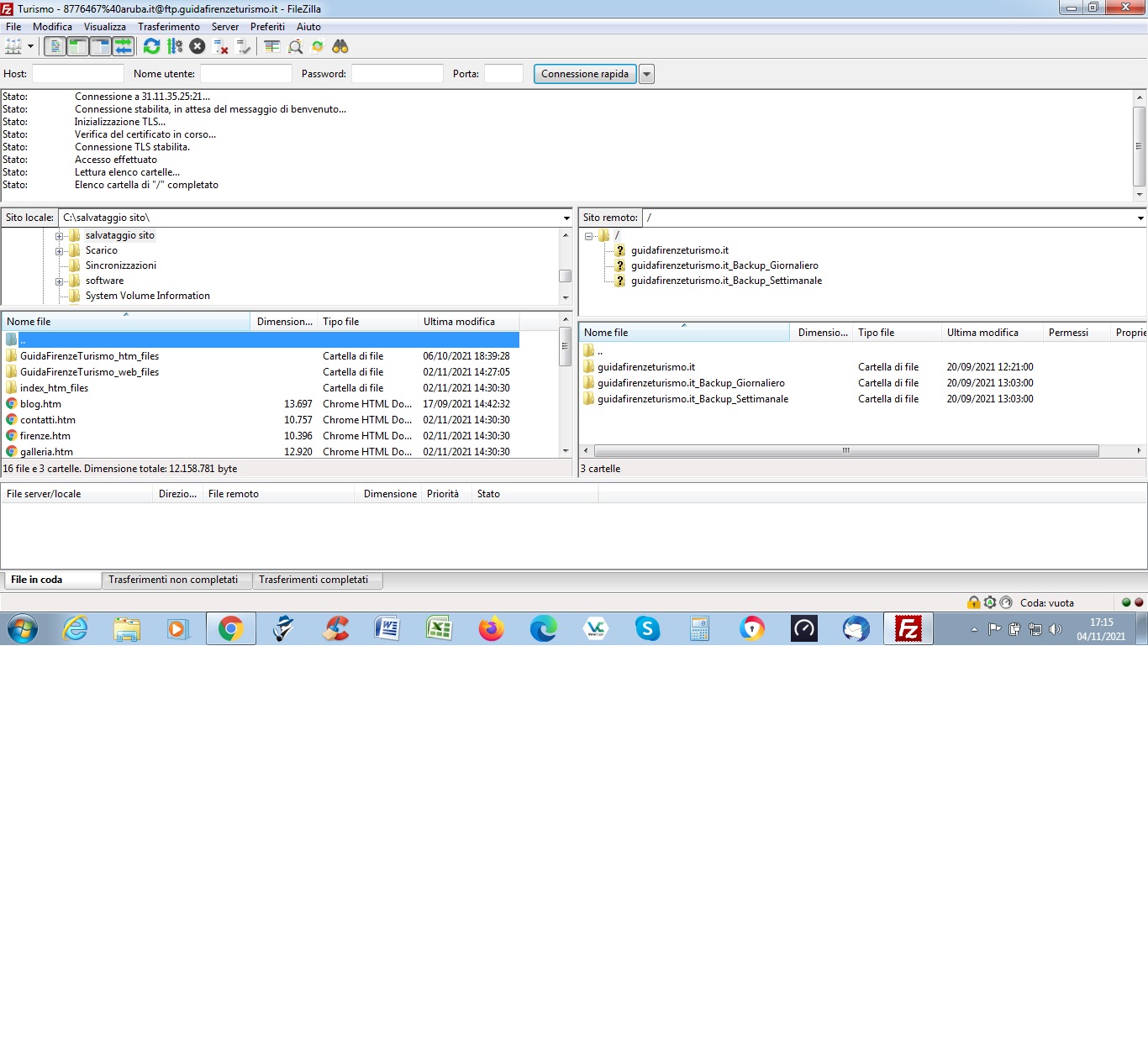This screenshot has width=1148, height=1045.
Task: Toggle synchronized browsing
Action: point(318,46)
